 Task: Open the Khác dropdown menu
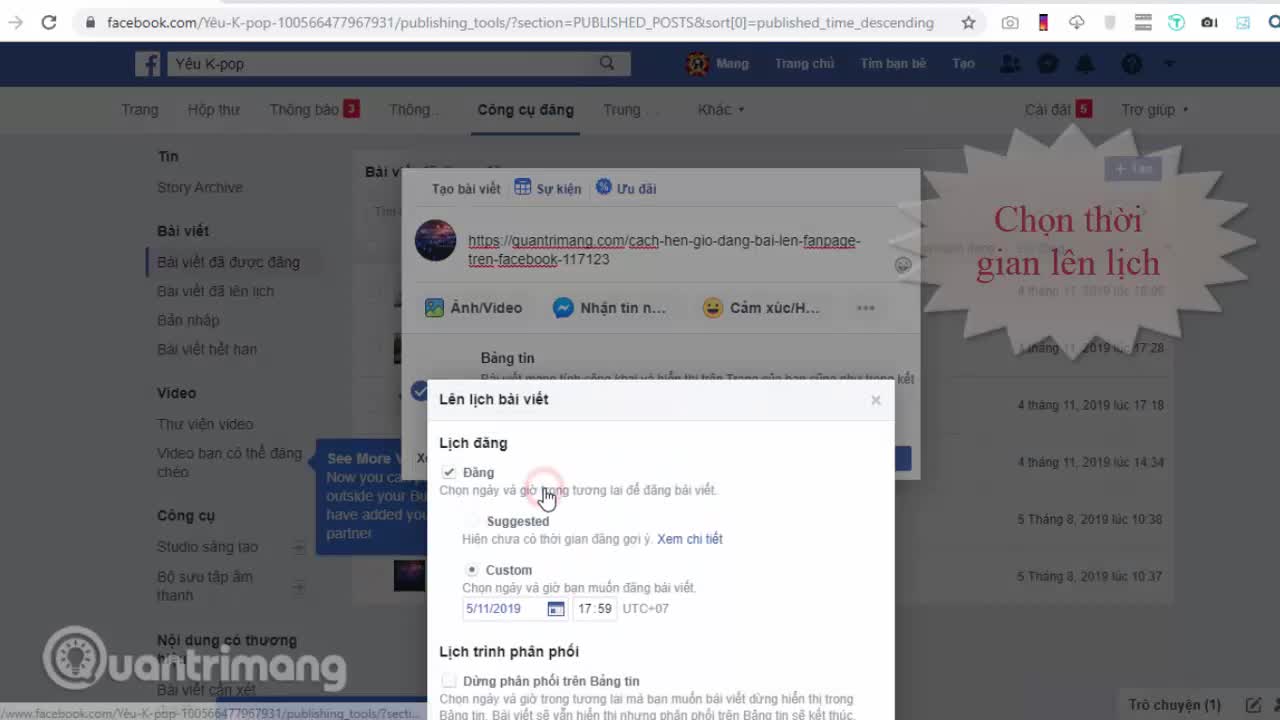pos(721,110)
